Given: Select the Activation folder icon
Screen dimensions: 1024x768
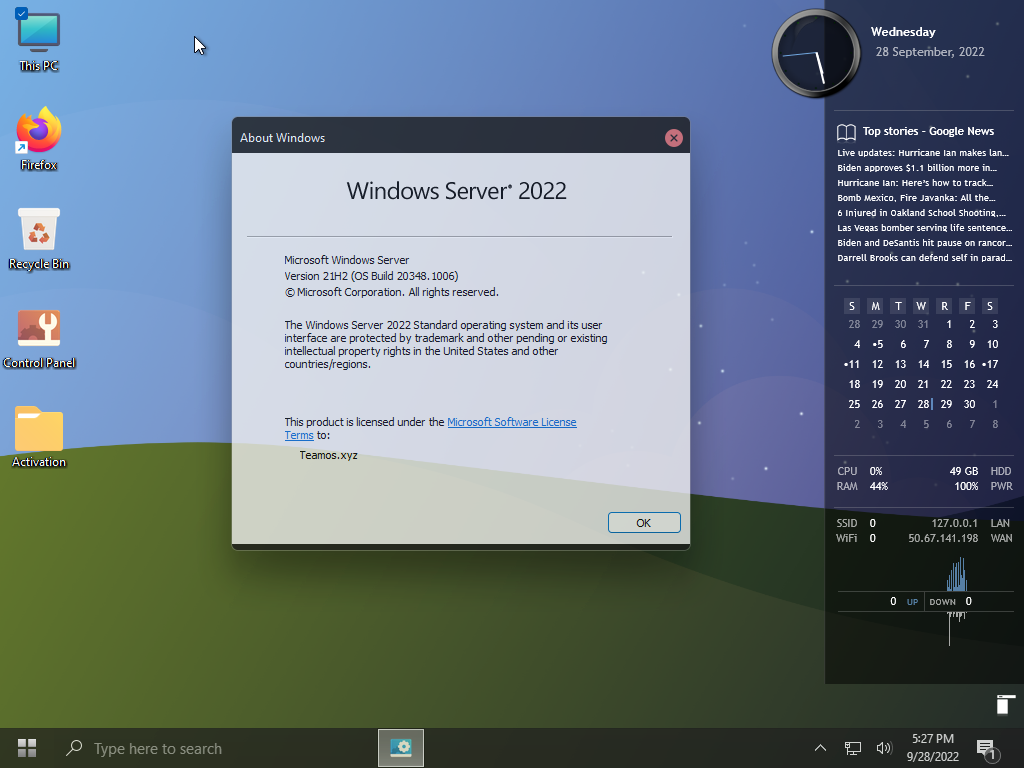Looking at the screenshot, I should 39,430.
